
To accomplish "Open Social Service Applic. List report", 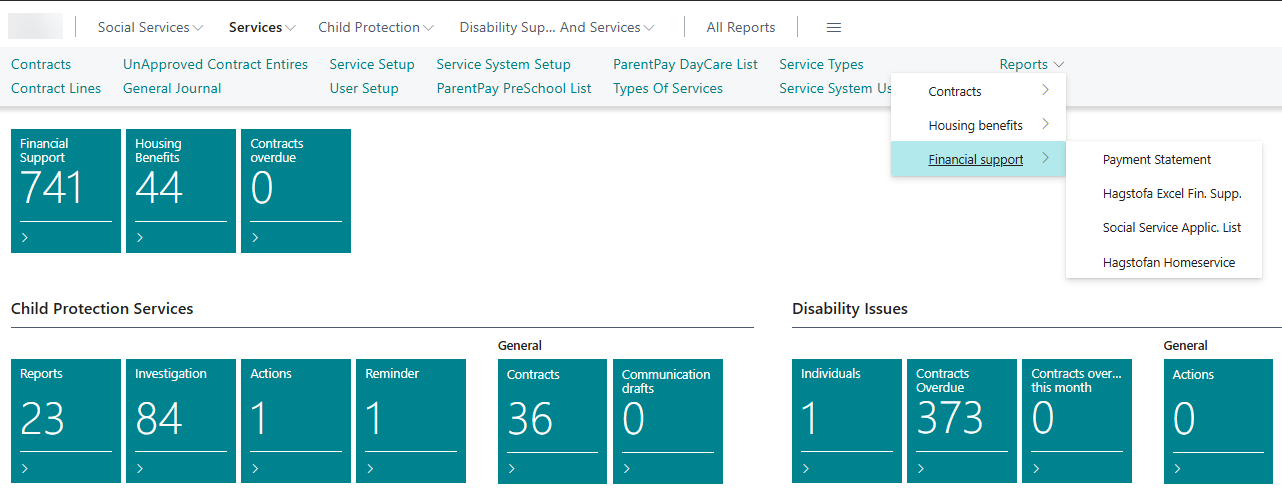I will point(1171,227).
